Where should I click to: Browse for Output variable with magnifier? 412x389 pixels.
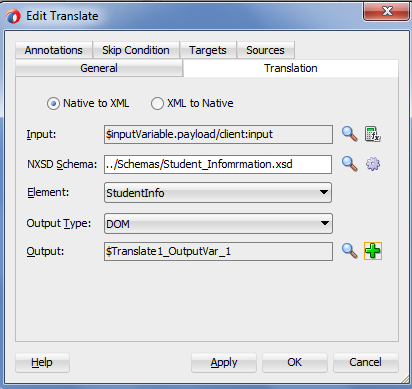[350, 251]
